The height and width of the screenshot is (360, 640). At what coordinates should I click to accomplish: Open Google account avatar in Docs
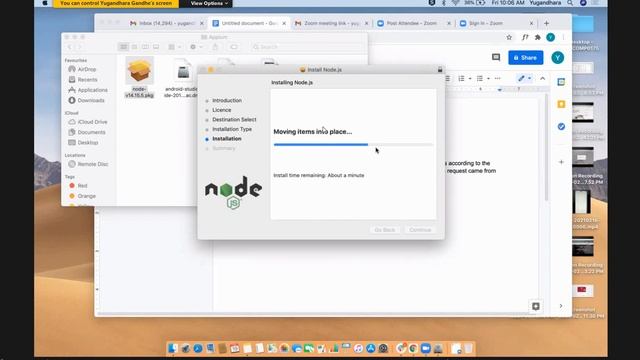(x=558, y=58)
